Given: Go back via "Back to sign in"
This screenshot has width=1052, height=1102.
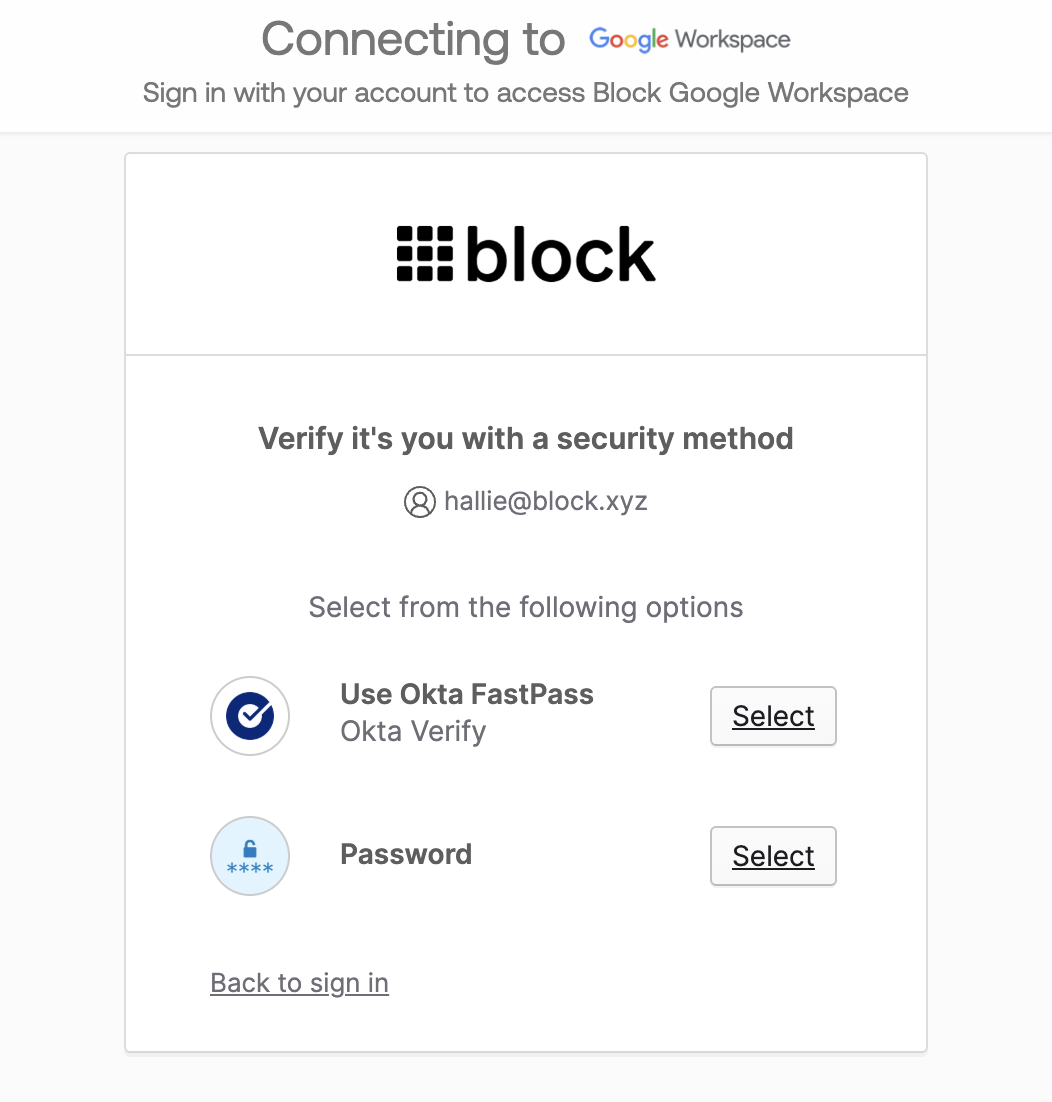Looking at the screenshot, I should coord(299,983).
